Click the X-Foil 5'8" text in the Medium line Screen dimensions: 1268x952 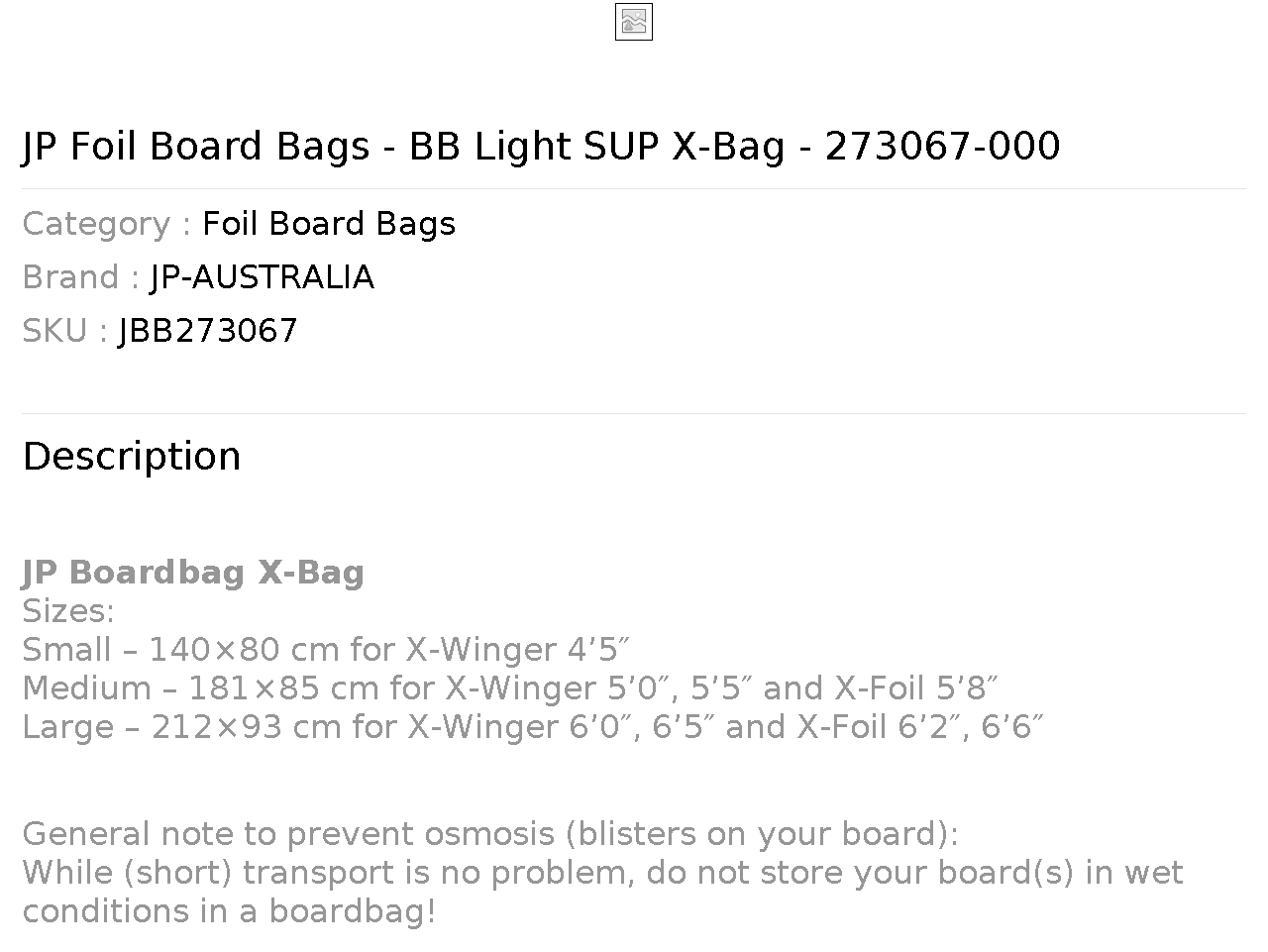pos(916,688)
